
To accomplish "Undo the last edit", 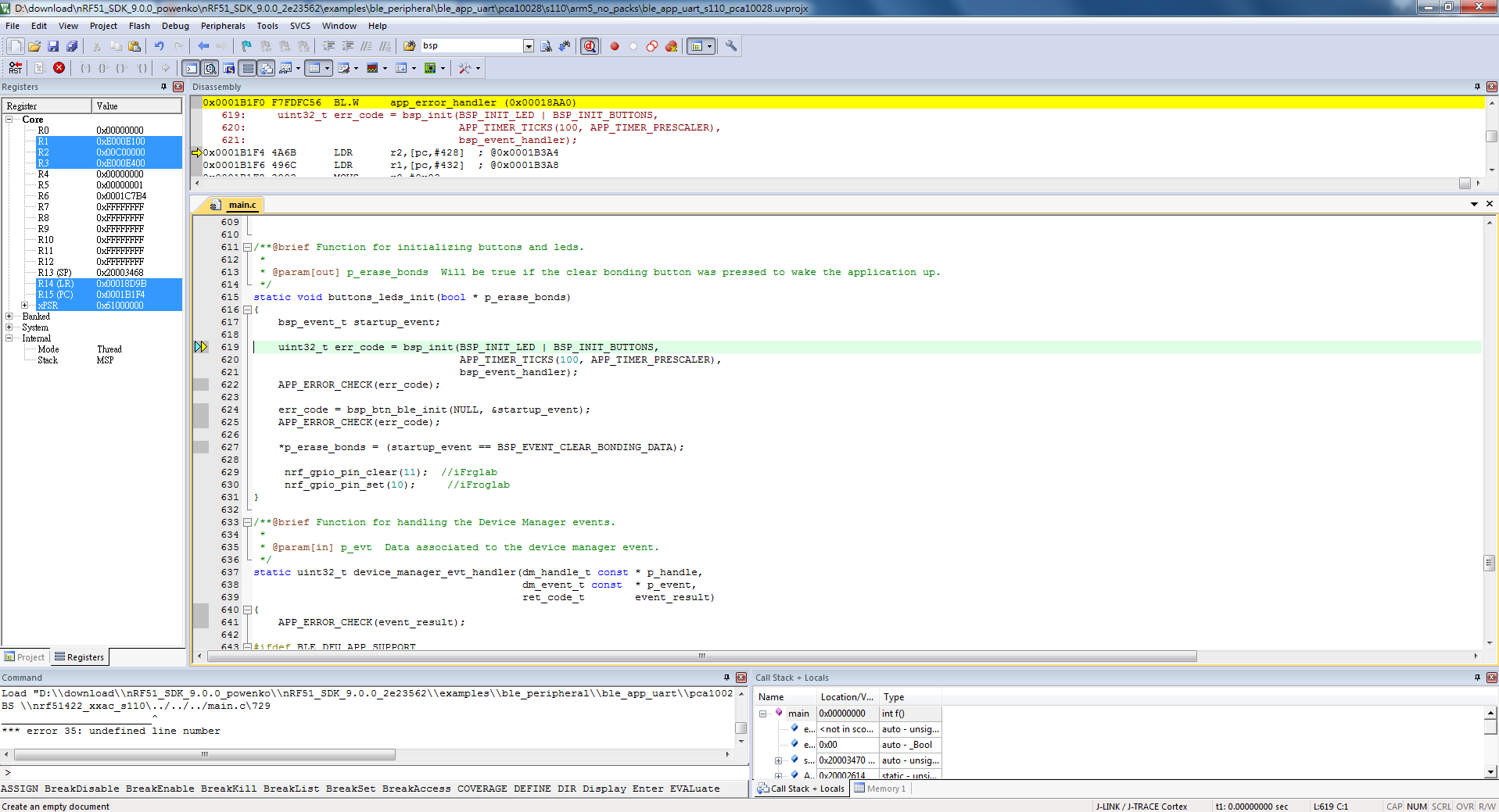I will (159, 46).
